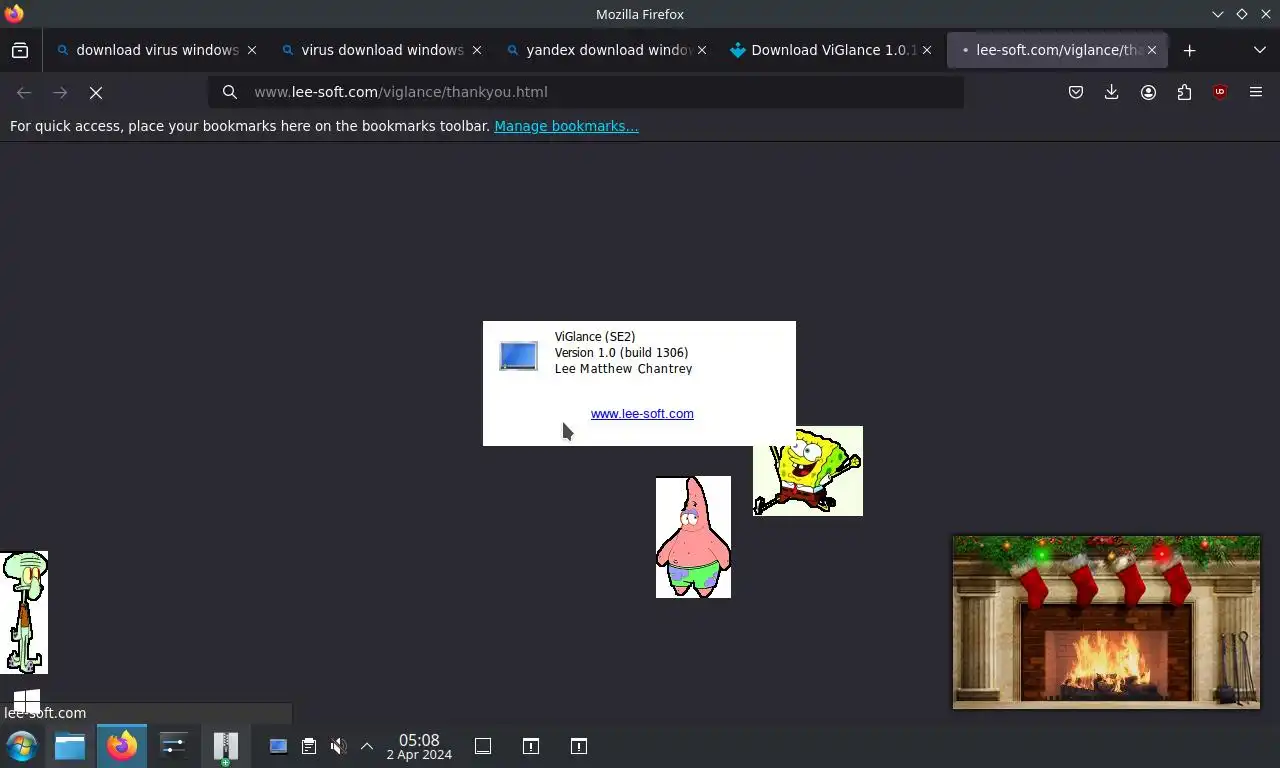
Task: Open the file manager from taskbar
Action: 70,746
